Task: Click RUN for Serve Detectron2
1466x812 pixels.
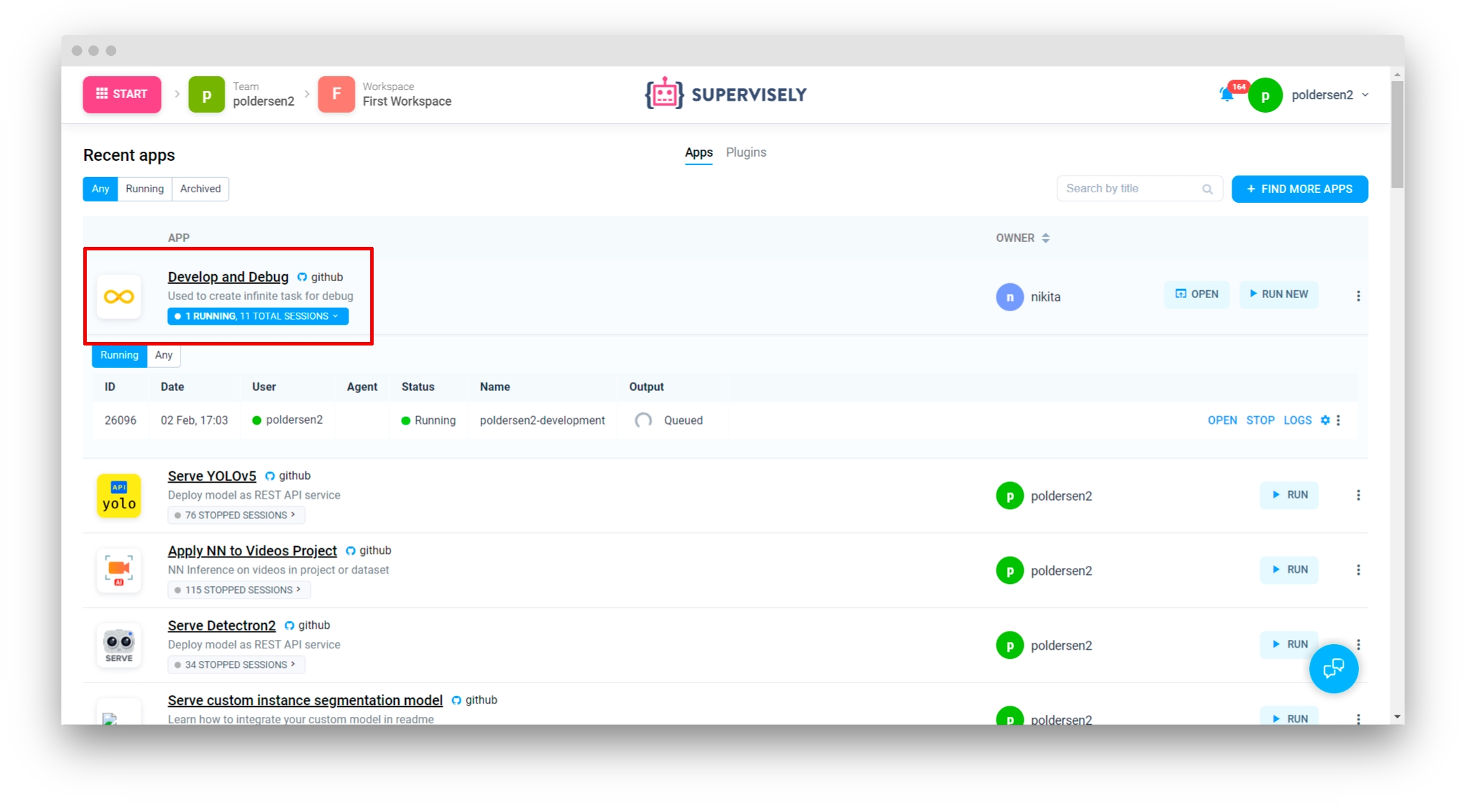Action: coord(1290,644)
